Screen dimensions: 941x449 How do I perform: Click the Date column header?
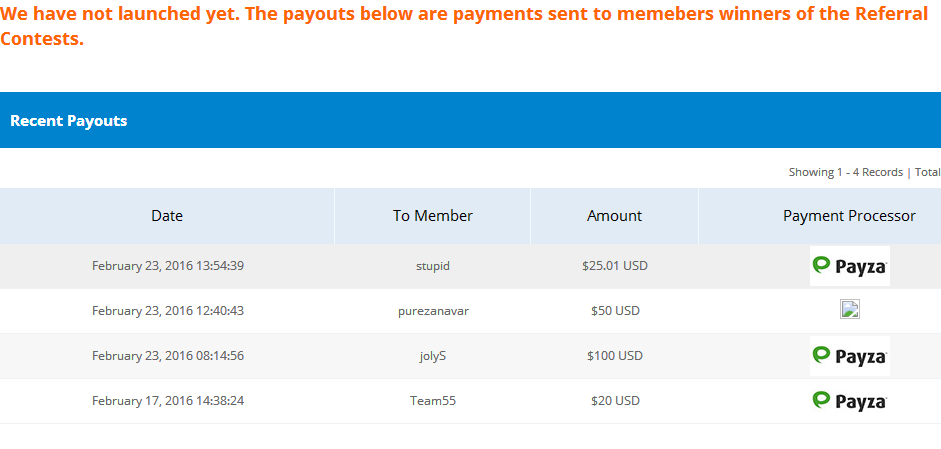click(167, 216)
